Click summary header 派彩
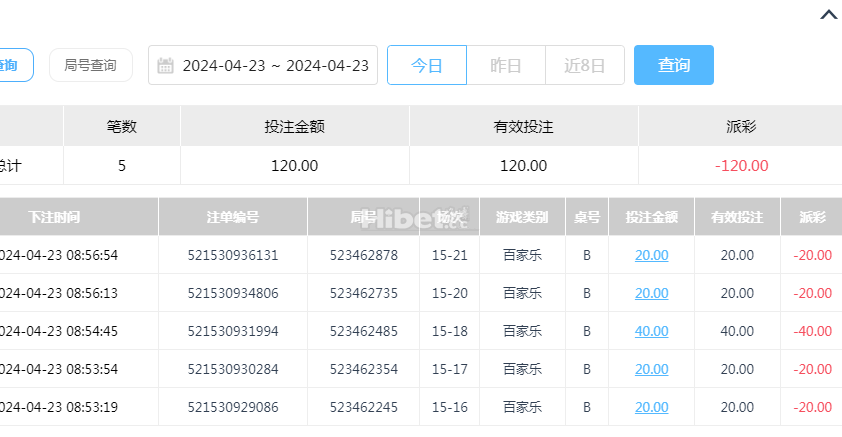Screen dimensions: 842x437 click(x=742, y=127)
